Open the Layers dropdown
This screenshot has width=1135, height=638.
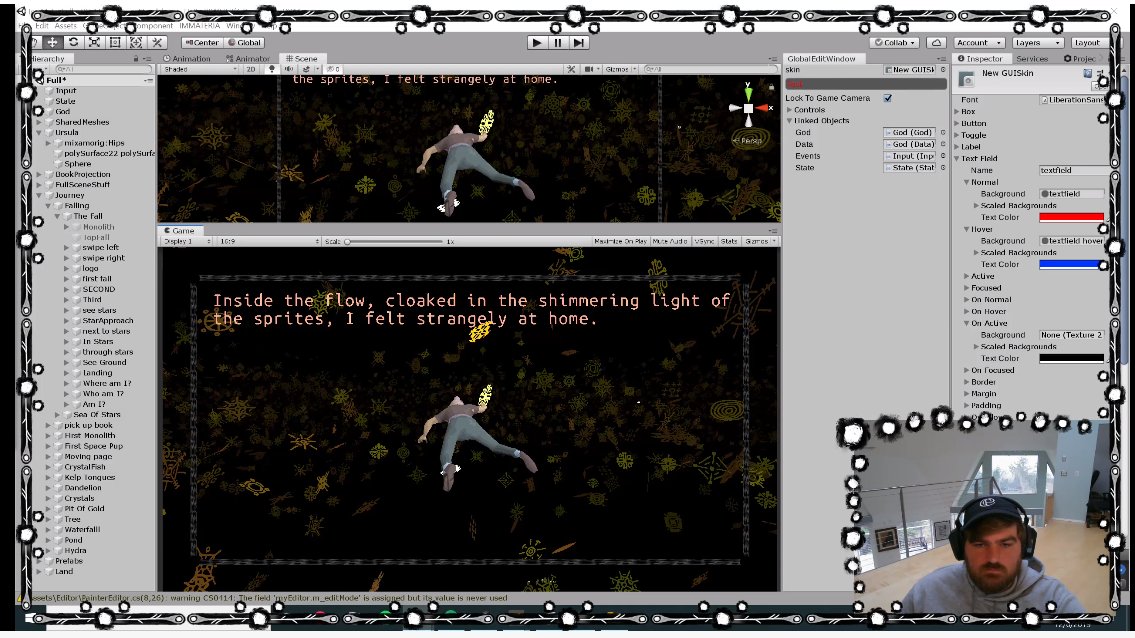click(x=1036, y=43)
